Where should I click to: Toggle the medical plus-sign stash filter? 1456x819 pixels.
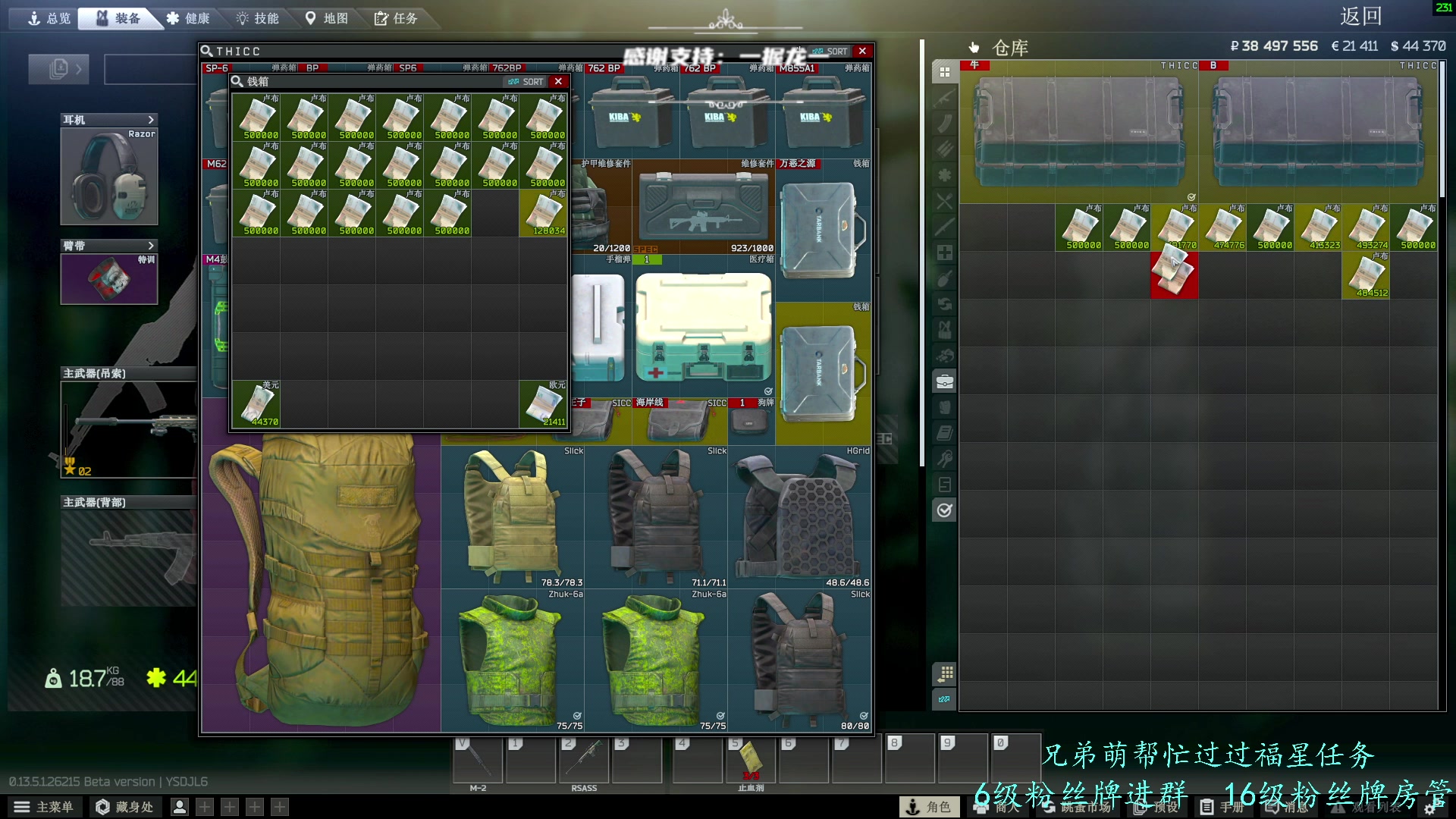click(944, 253)
